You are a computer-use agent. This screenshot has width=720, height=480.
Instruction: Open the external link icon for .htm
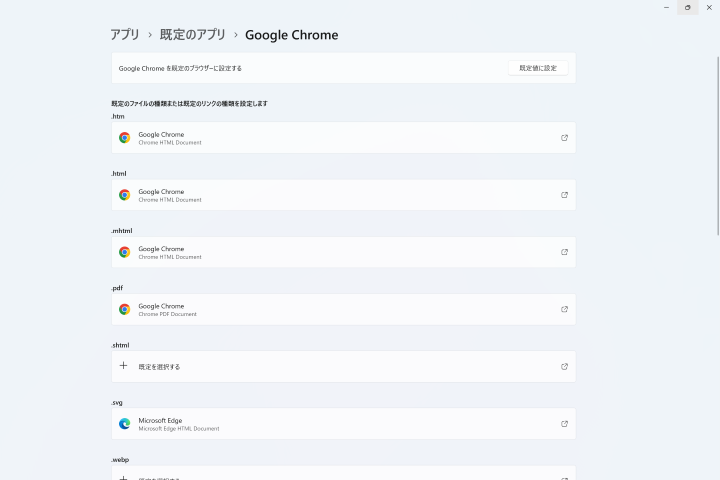click(564, 138)
